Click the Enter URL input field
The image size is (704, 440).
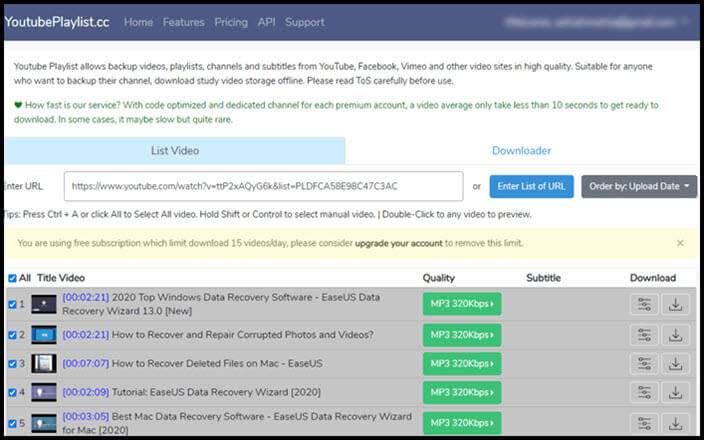click(263, 186)
